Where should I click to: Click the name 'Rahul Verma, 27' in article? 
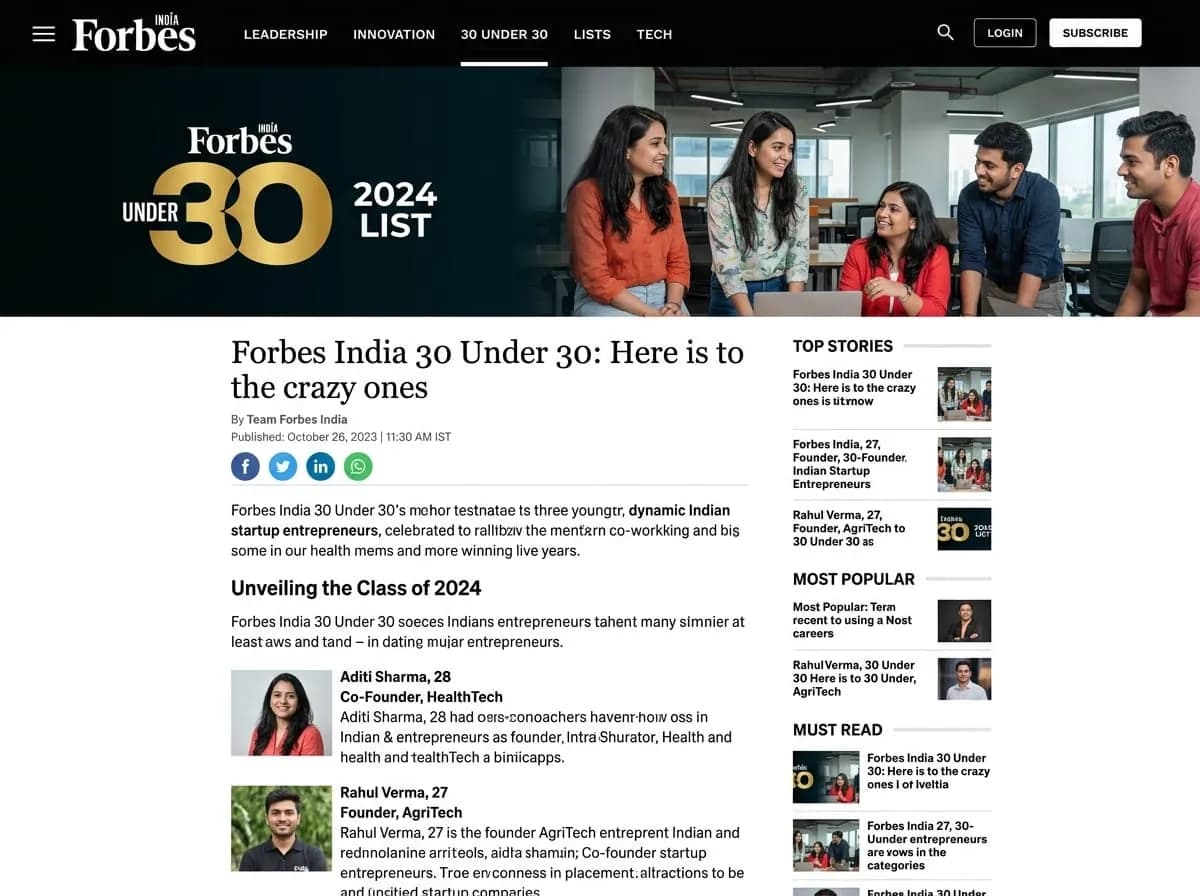point(394,793)
